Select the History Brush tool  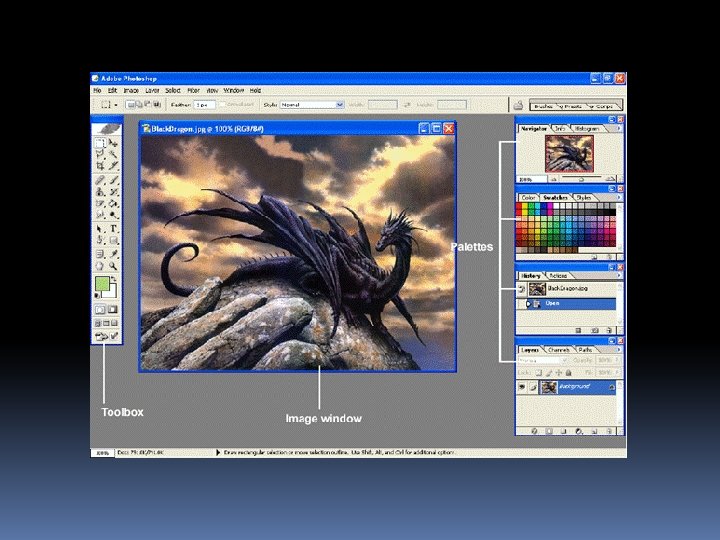[113, 191]
